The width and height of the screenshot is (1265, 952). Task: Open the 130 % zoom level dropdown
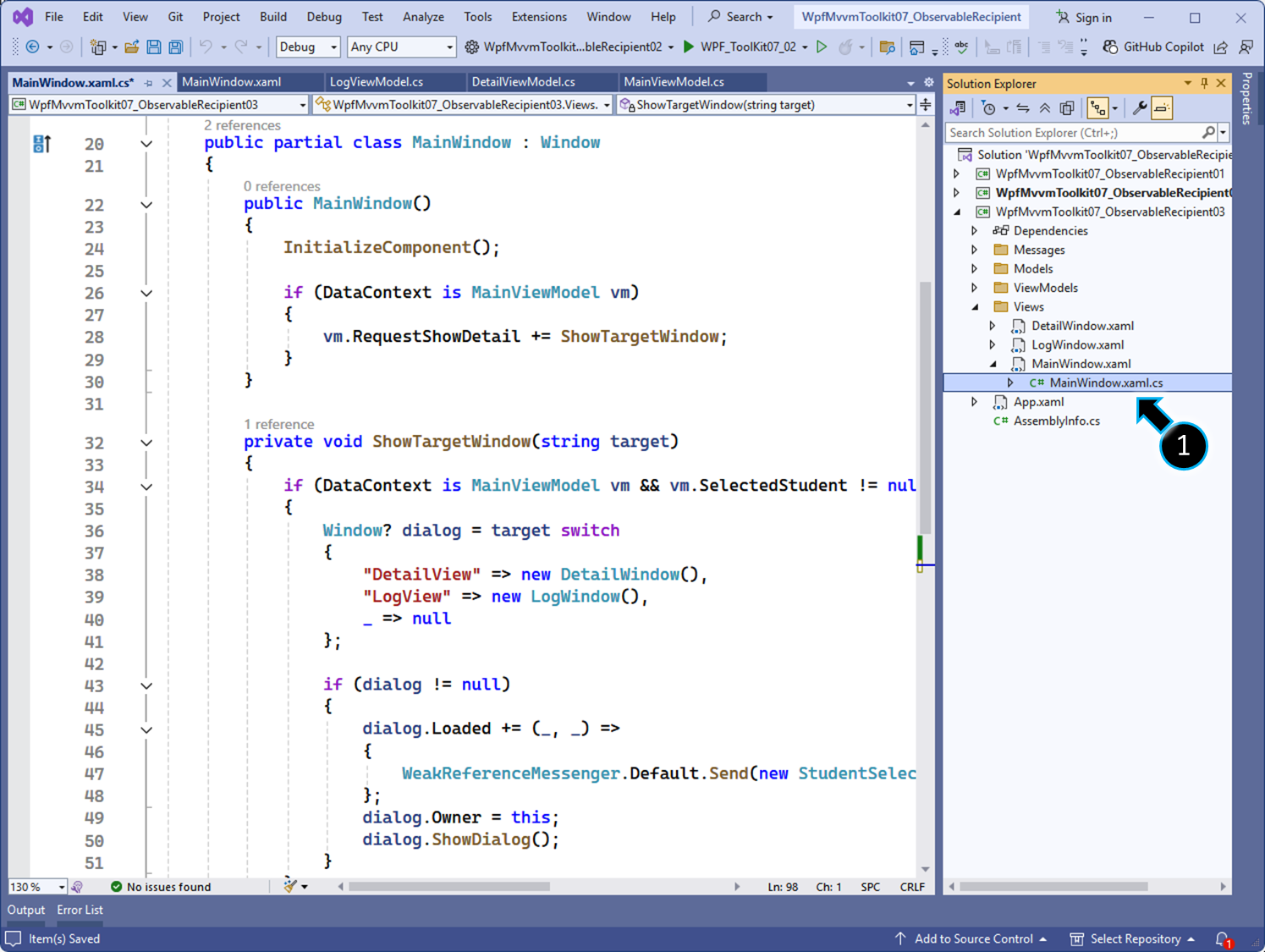[x=38, y=887]
